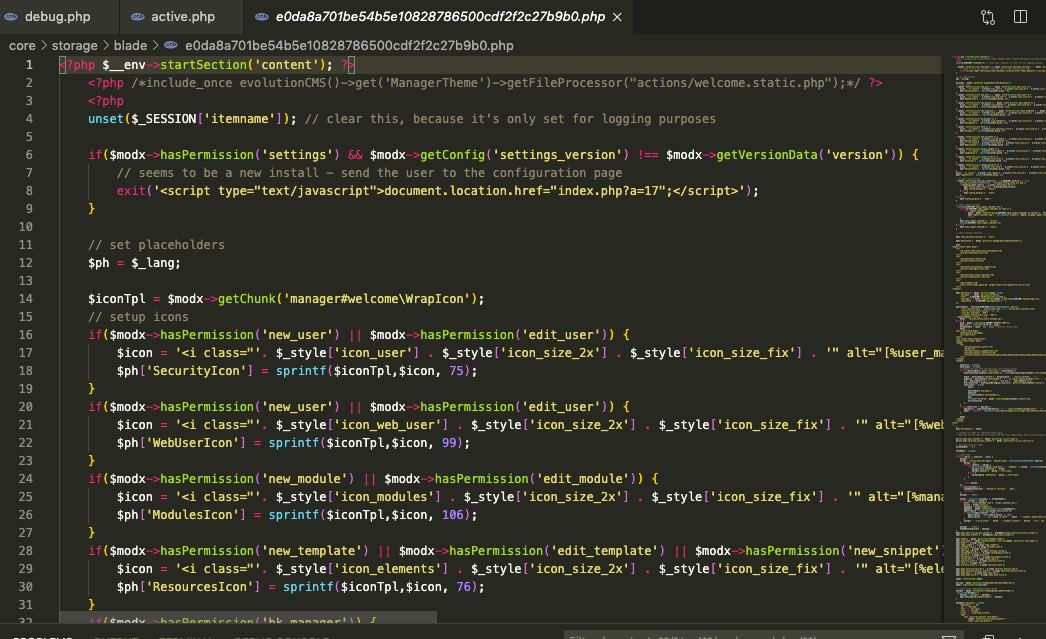Click $ph['ModulesIcon'] on line 26
1046x639 pixels.
coord(181,515)
